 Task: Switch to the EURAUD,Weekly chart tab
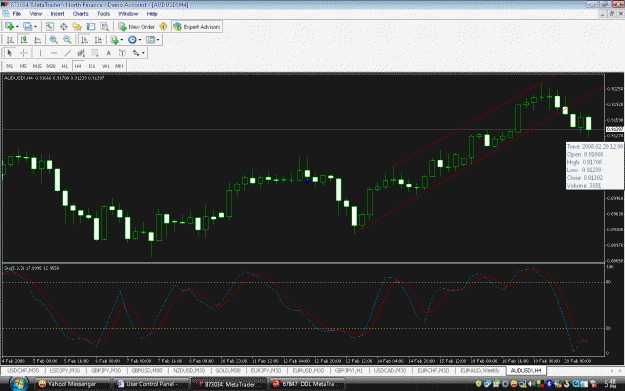(x=480, y=371)
